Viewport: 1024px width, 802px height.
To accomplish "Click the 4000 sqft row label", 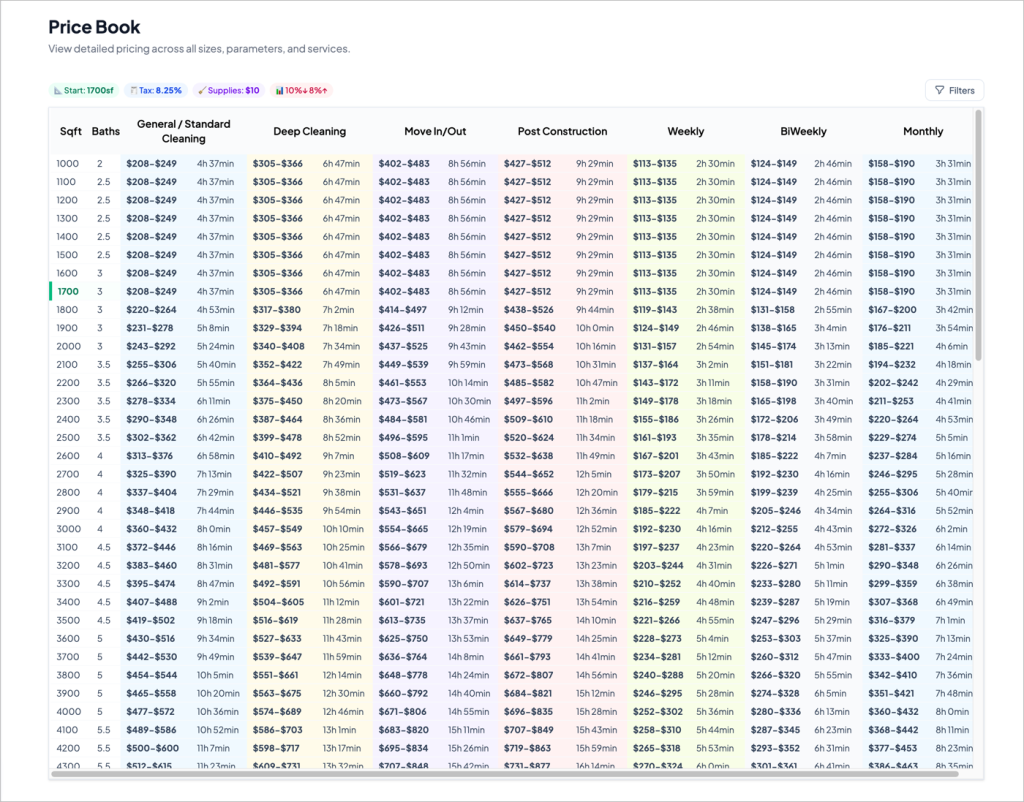I will [69, 712].
